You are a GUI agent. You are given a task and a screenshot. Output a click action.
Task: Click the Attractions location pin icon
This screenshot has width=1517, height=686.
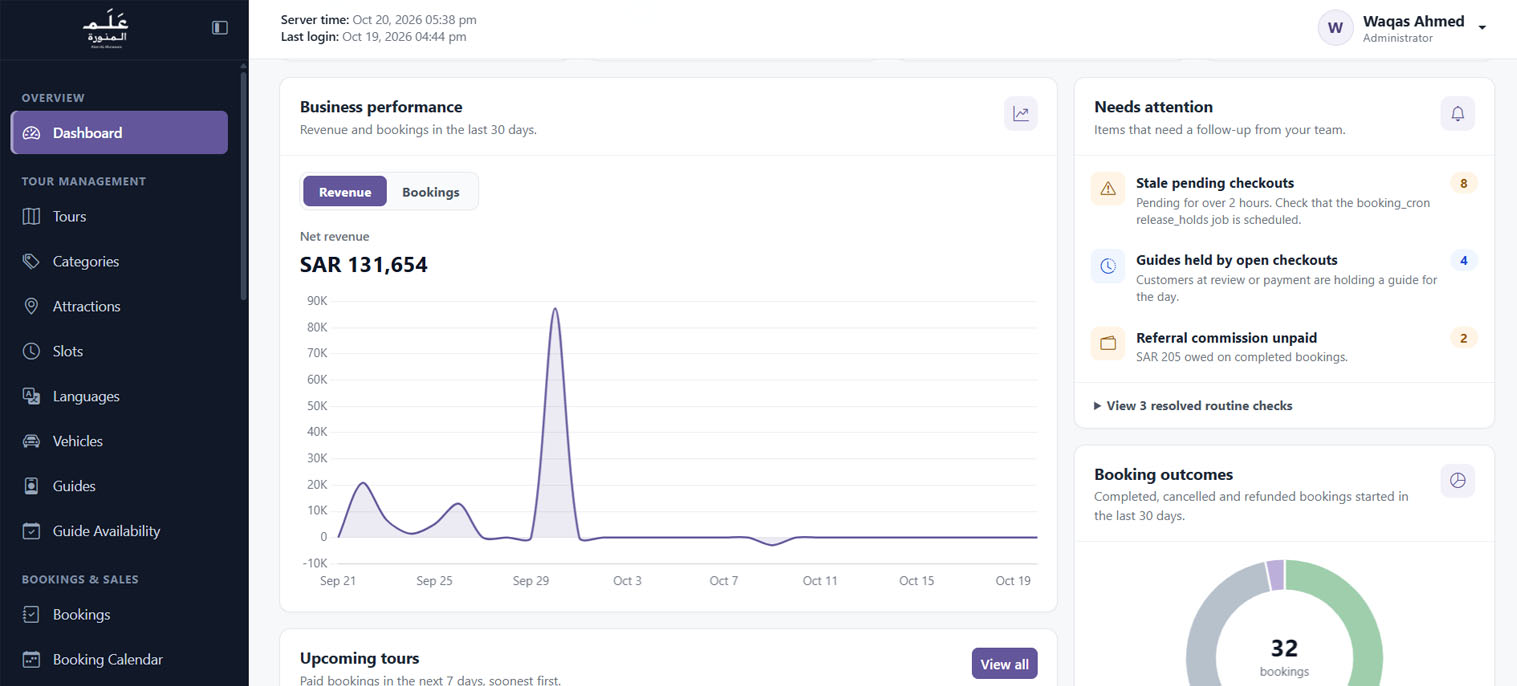(x=31, y=306)
